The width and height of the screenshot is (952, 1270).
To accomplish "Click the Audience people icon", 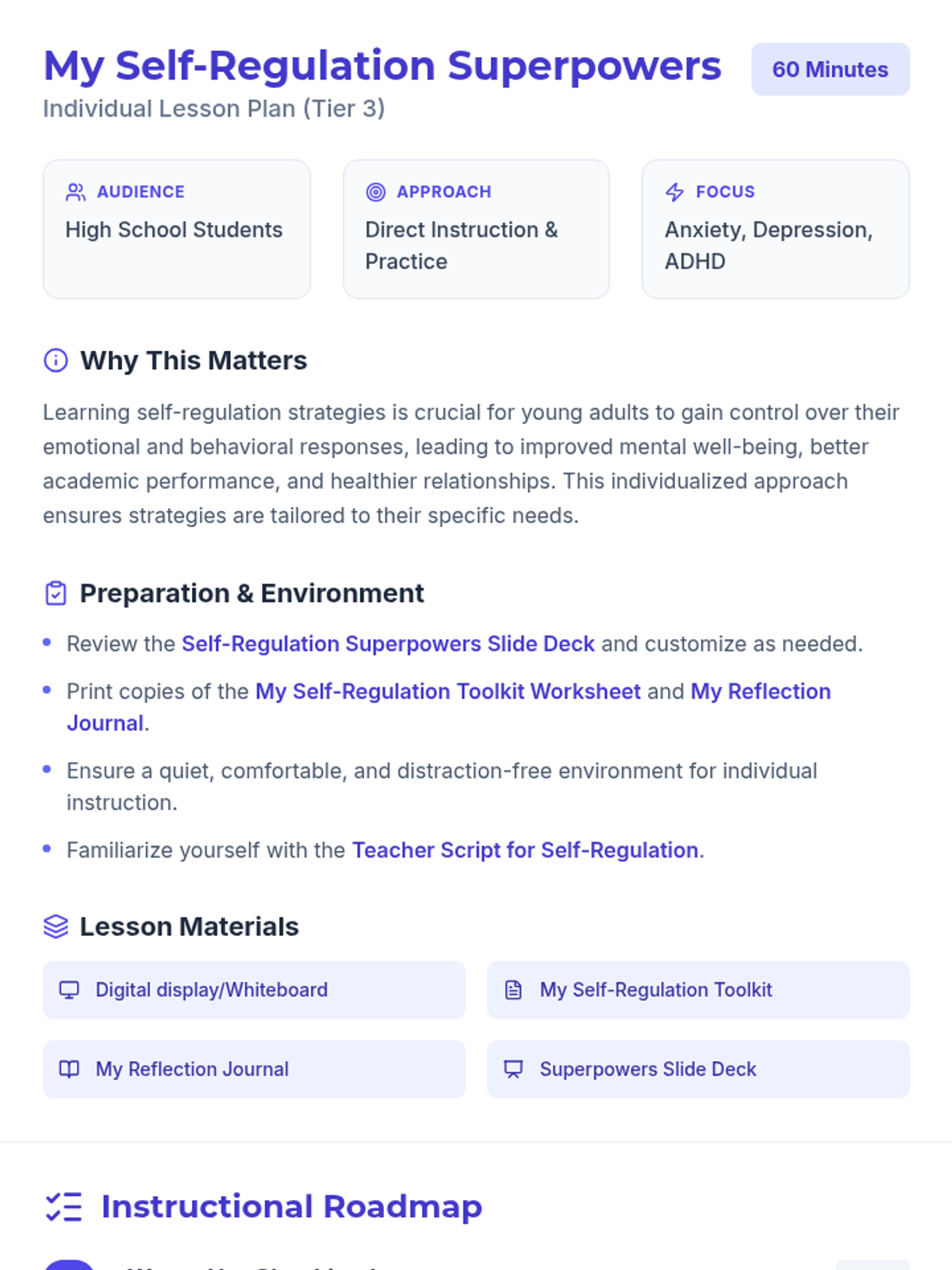I will tap(76, 192).
